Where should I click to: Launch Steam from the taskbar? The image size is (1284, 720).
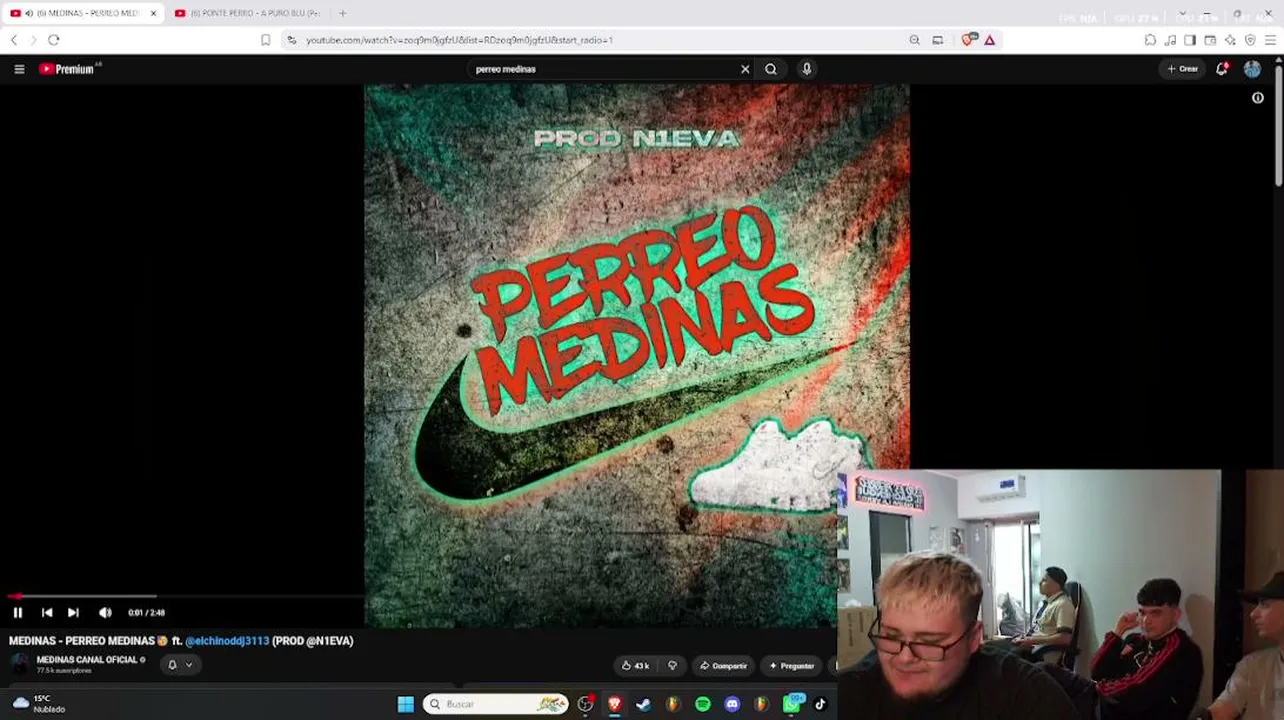(643, 704)
